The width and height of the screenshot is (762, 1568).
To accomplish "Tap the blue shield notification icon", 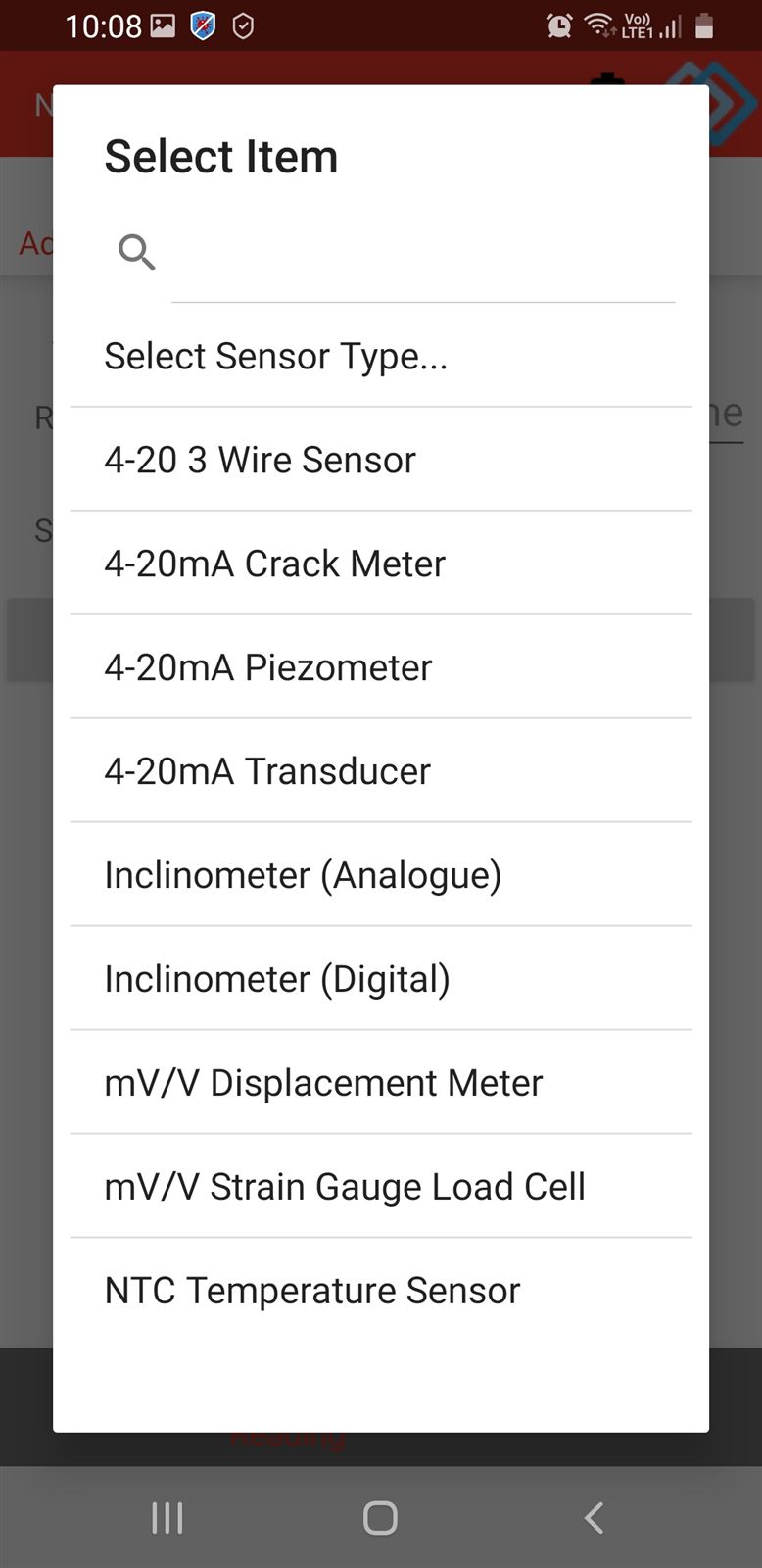I will click(x=203, y=26).
